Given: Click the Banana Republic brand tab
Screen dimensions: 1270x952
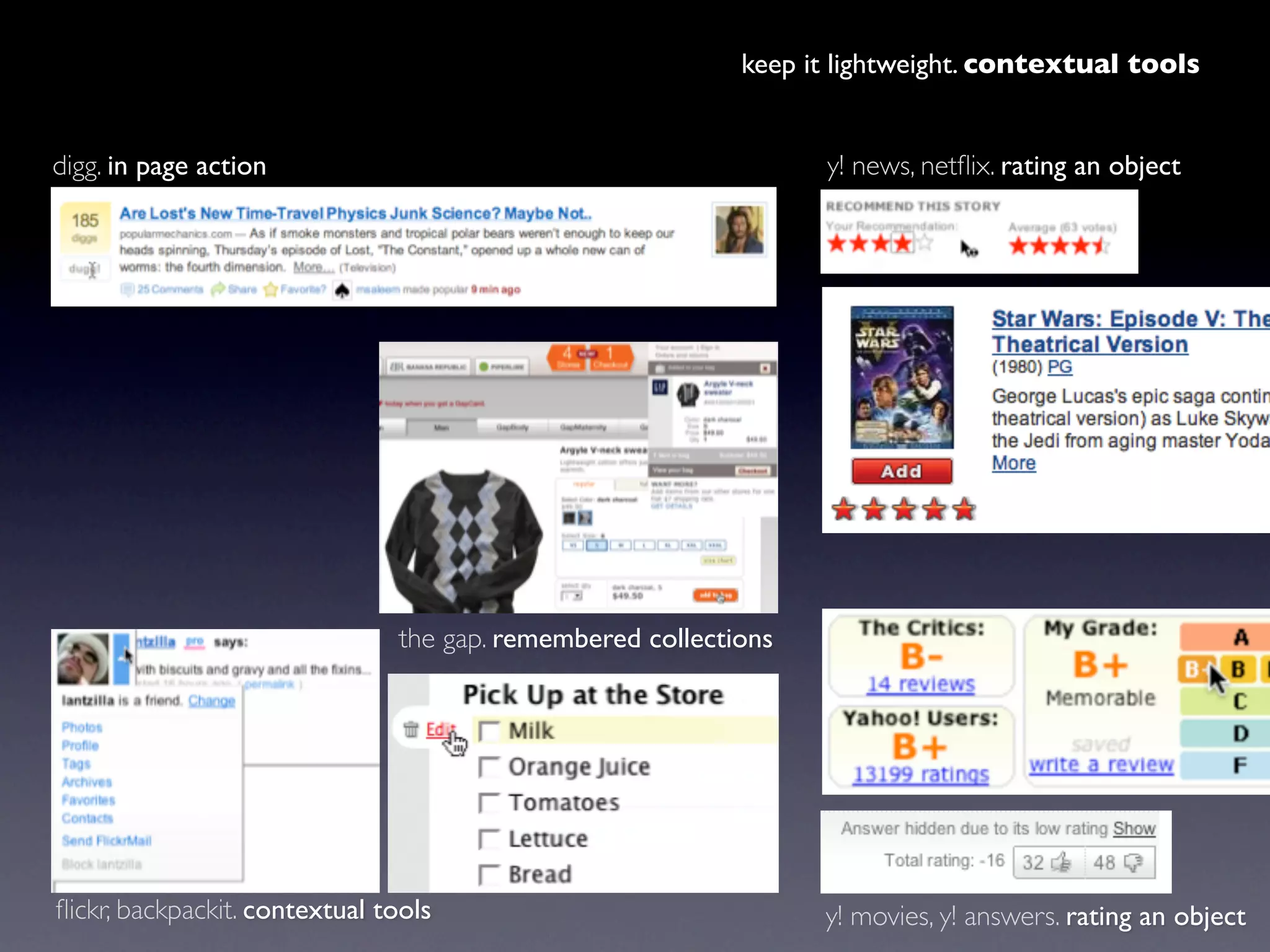Looking at the screenshot, I should pyautogui.click(x=429, y=366).
